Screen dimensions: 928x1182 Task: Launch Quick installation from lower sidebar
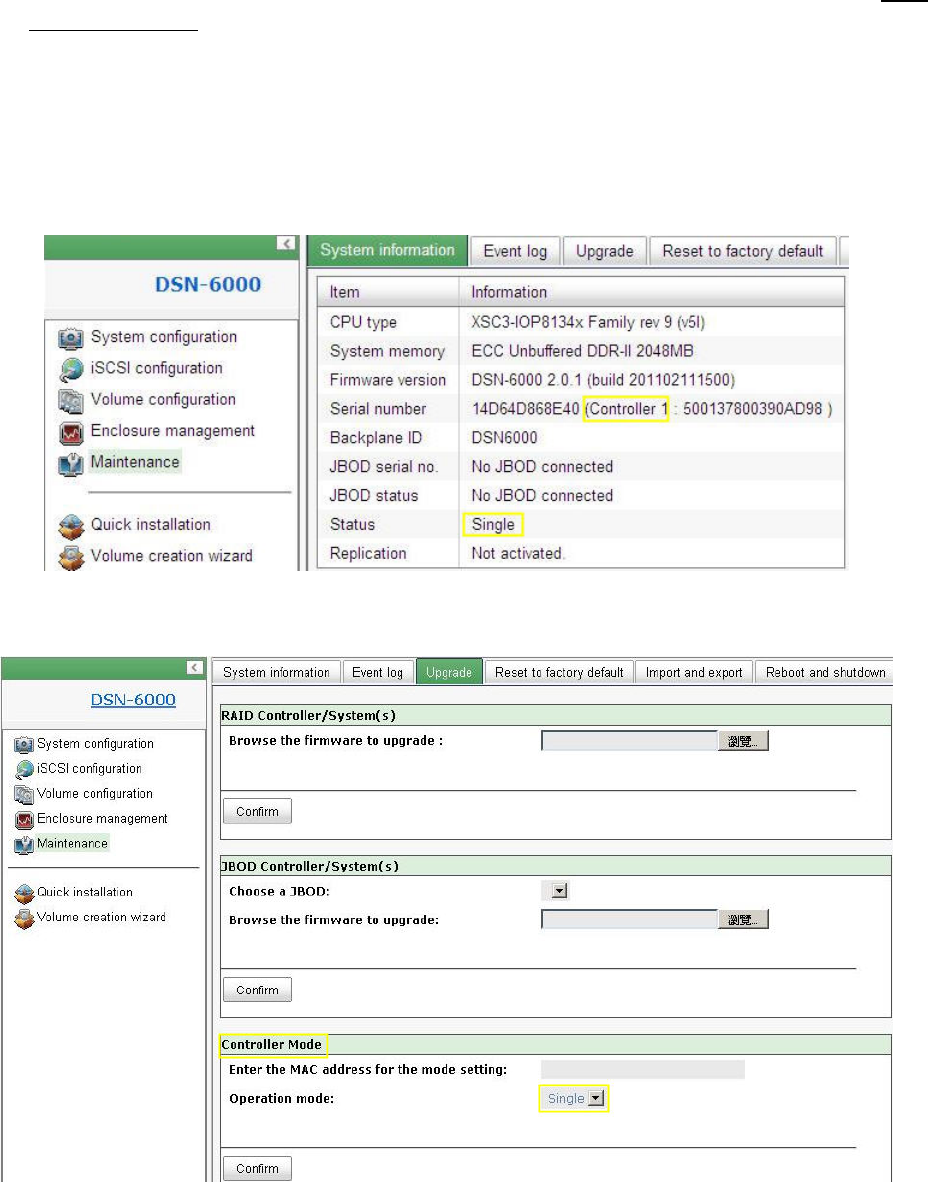(85, 893)
